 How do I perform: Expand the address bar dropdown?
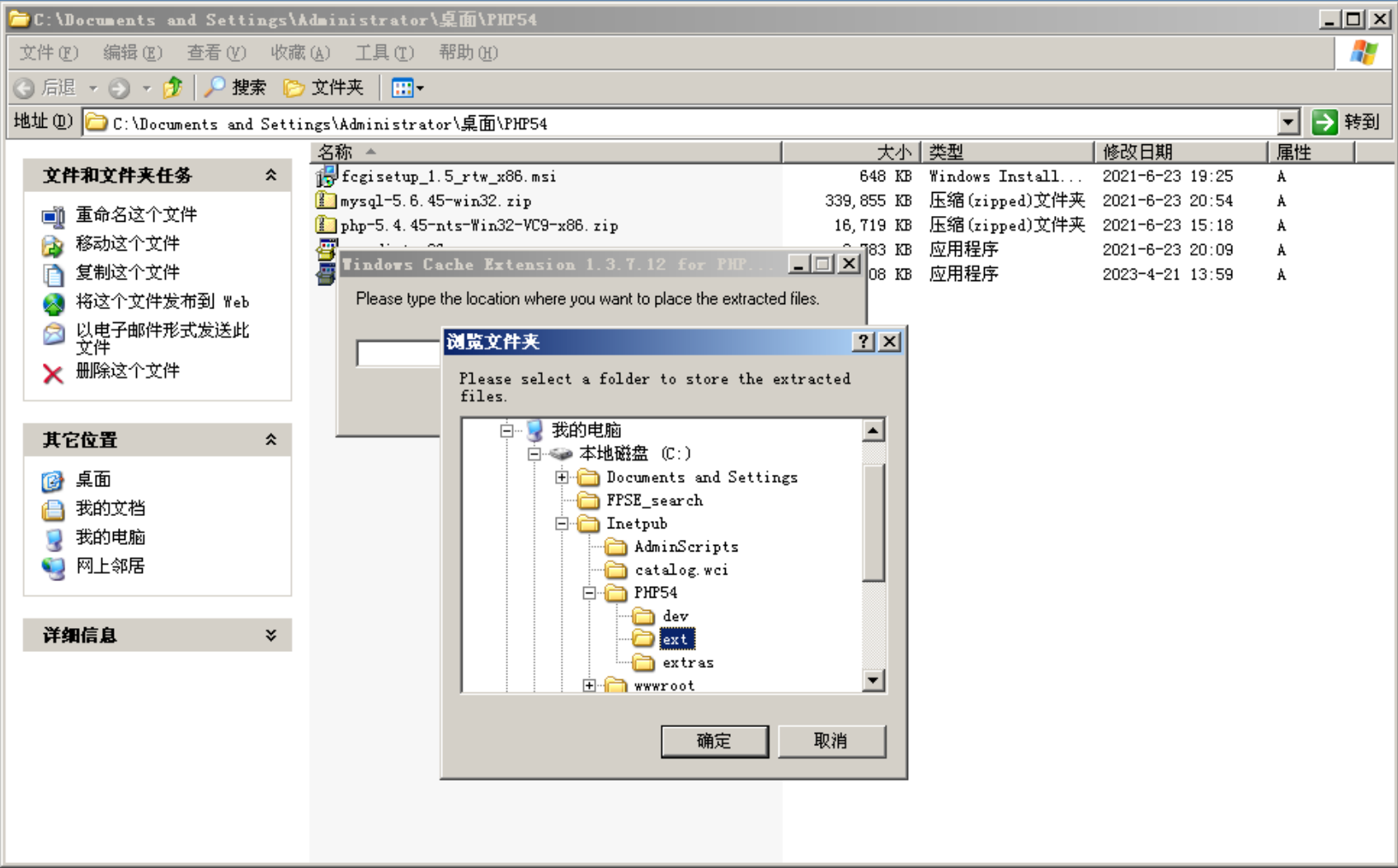point(1288,123)
